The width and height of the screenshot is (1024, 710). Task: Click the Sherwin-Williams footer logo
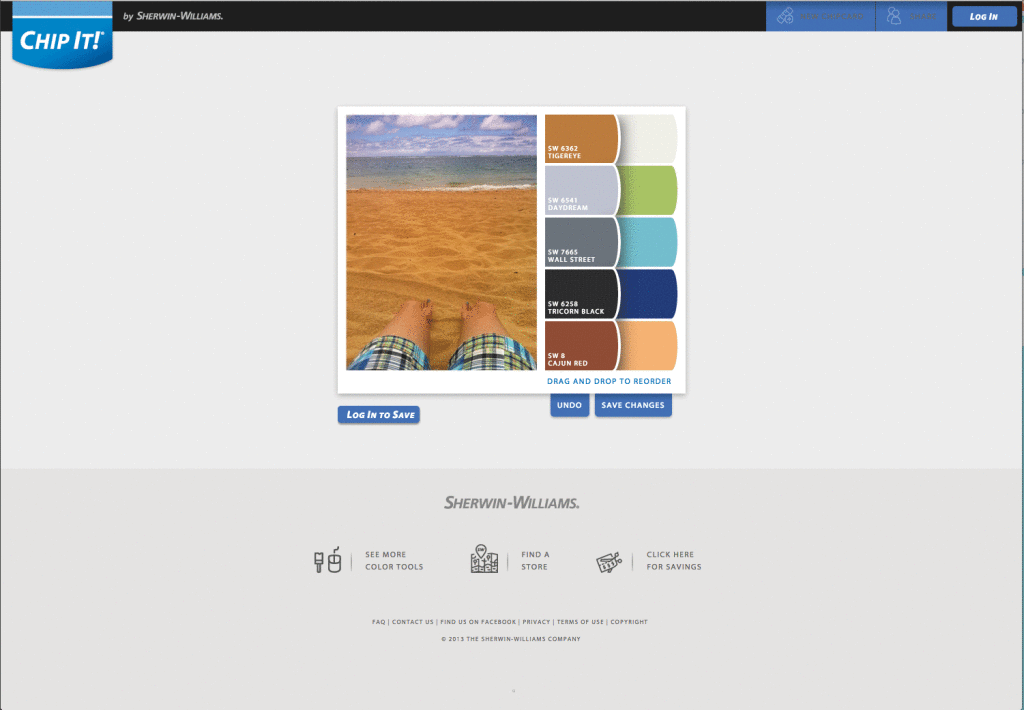coord(511,502)
